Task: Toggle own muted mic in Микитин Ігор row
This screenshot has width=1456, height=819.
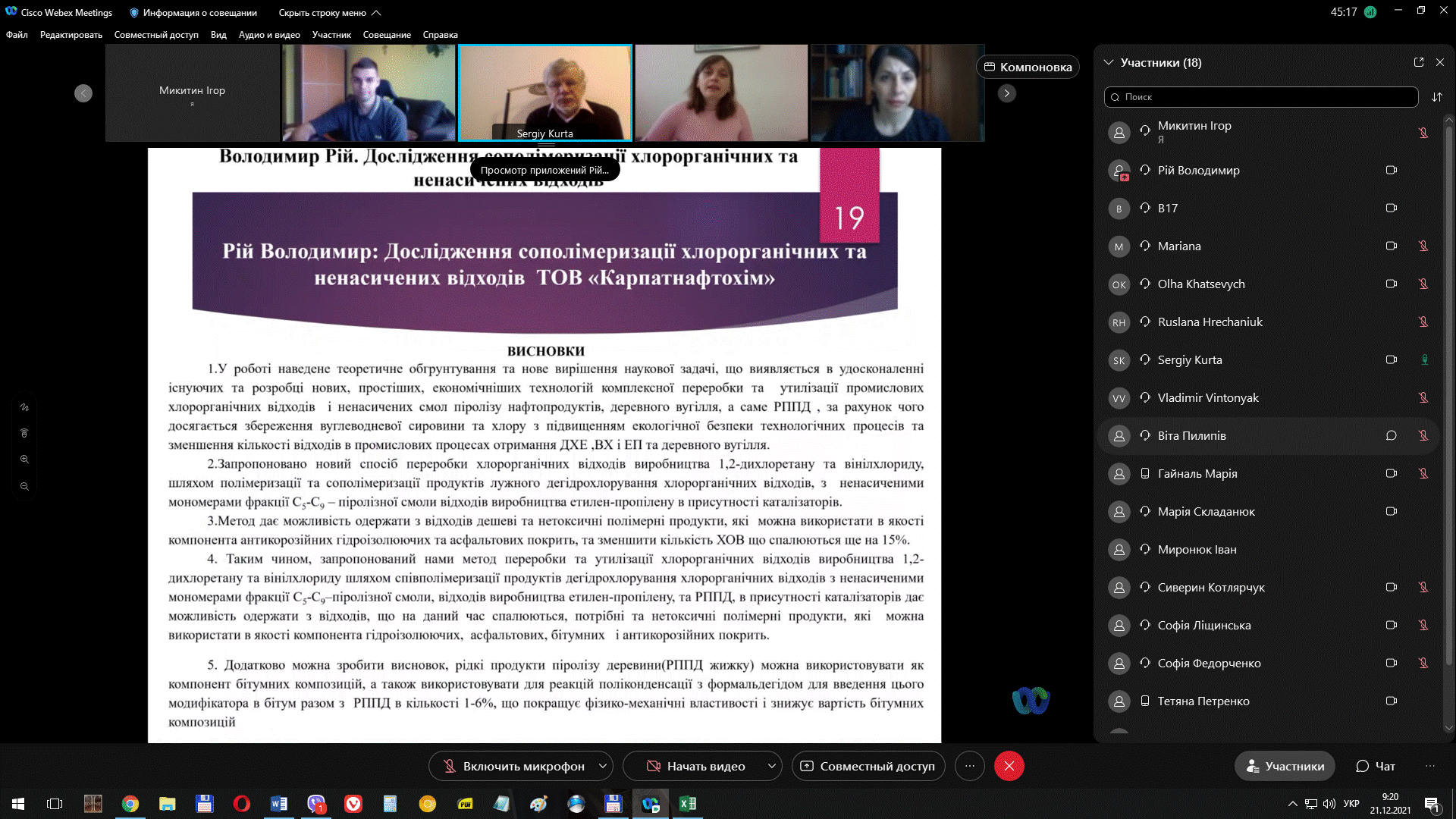Action: pos(1423,133)
